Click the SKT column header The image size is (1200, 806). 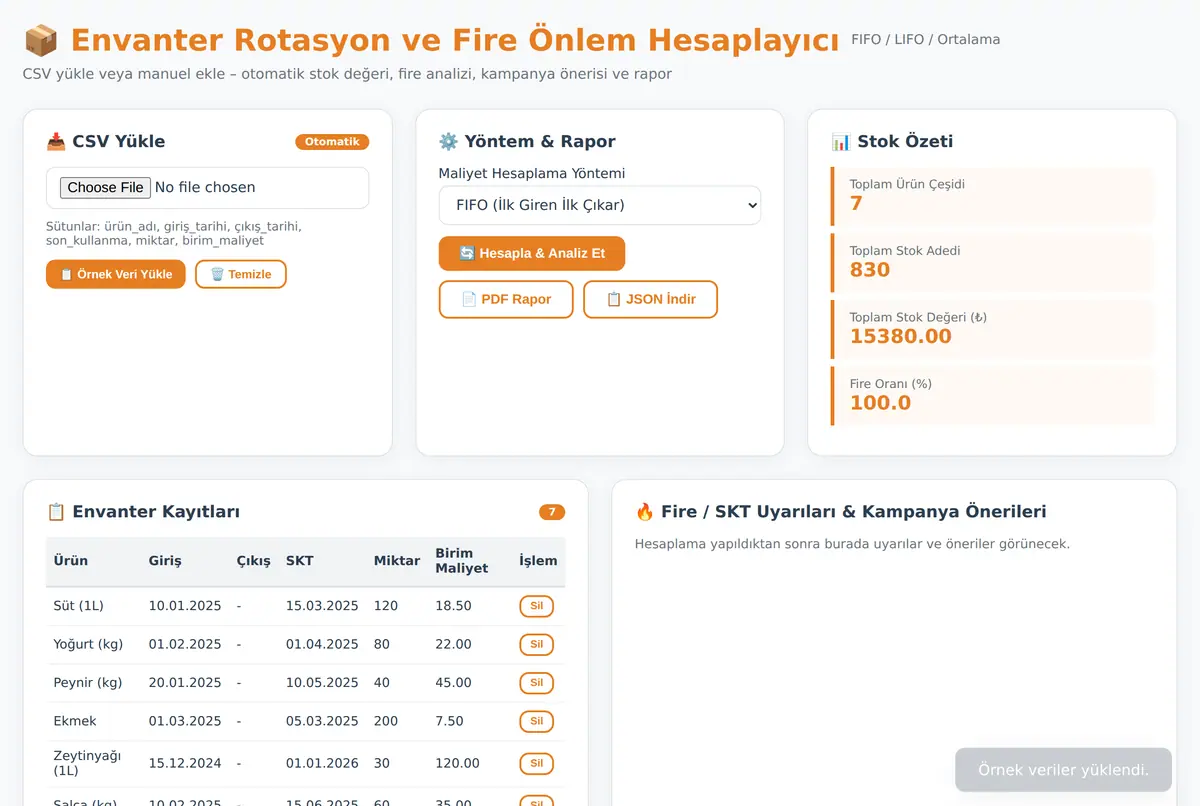300,561
